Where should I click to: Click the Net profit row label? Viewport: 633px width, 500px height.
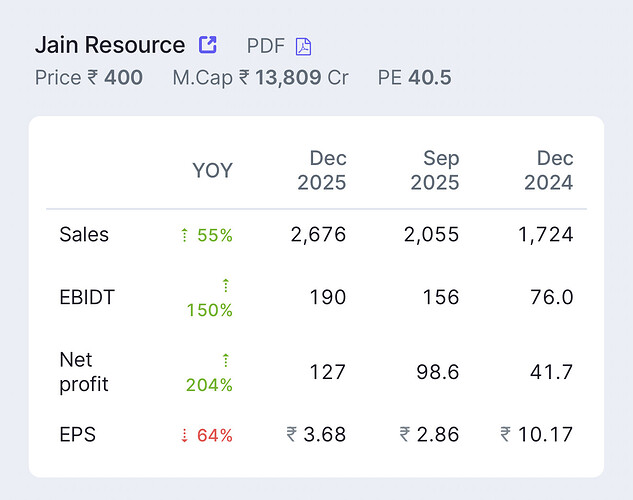pos(84,371)
